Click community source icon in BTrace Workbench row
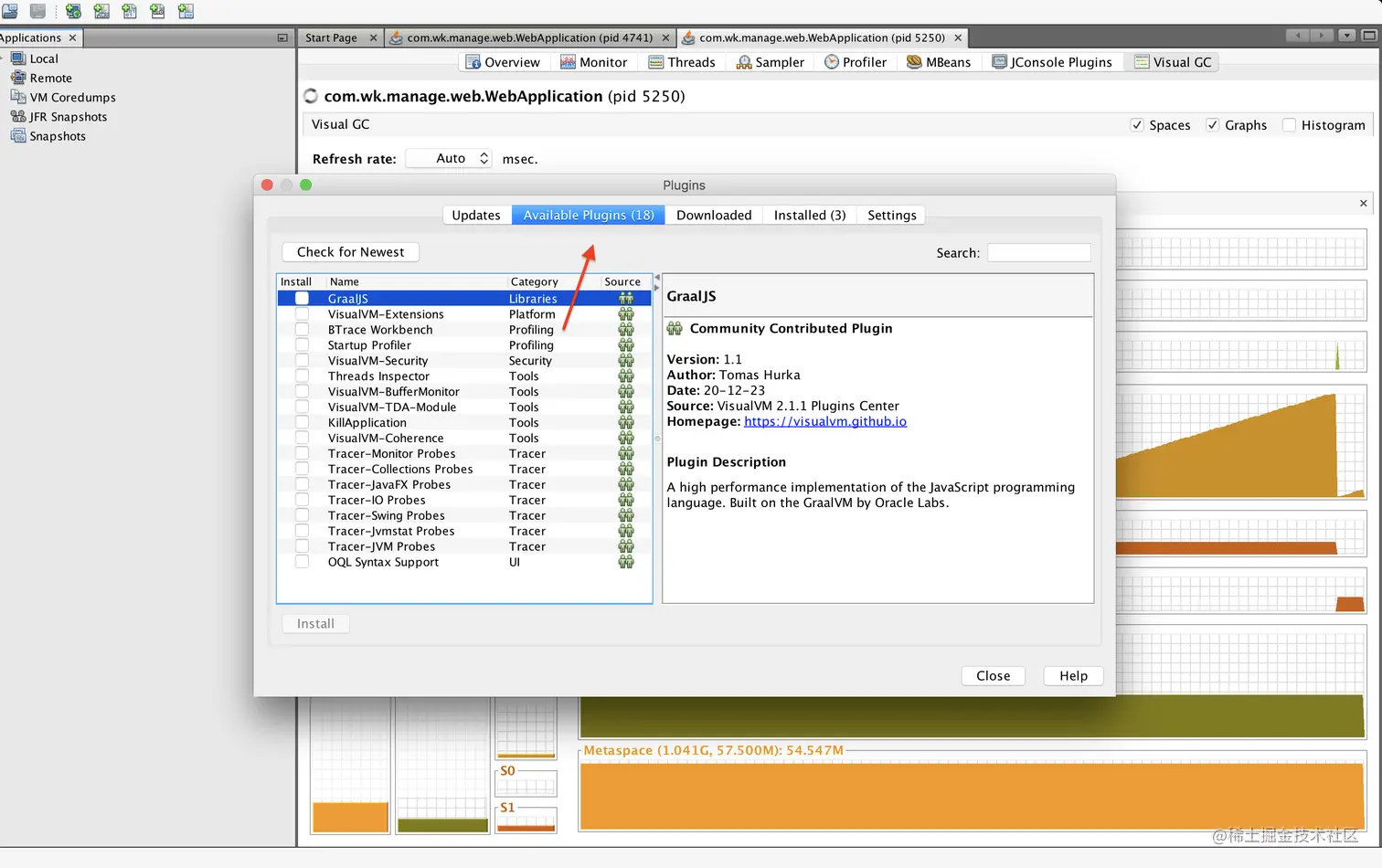 tap(626, 329)
